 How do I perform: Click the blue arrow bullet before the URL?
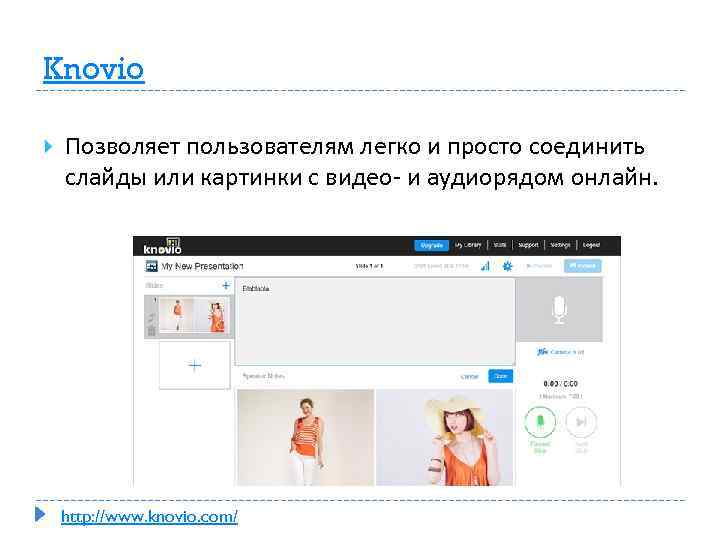[40, 514]
